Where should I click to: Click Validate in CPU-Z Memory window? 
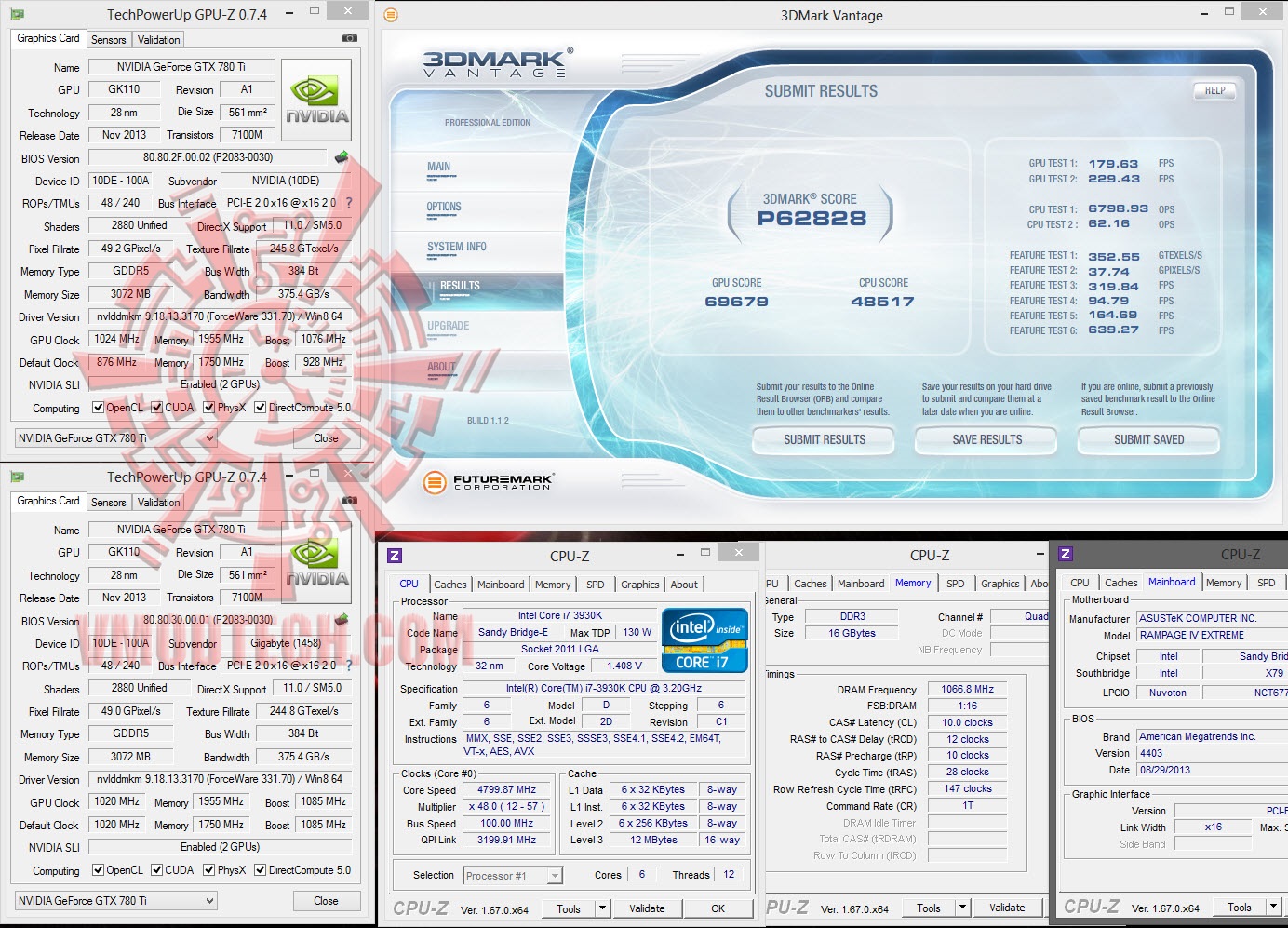point(1007,908)
